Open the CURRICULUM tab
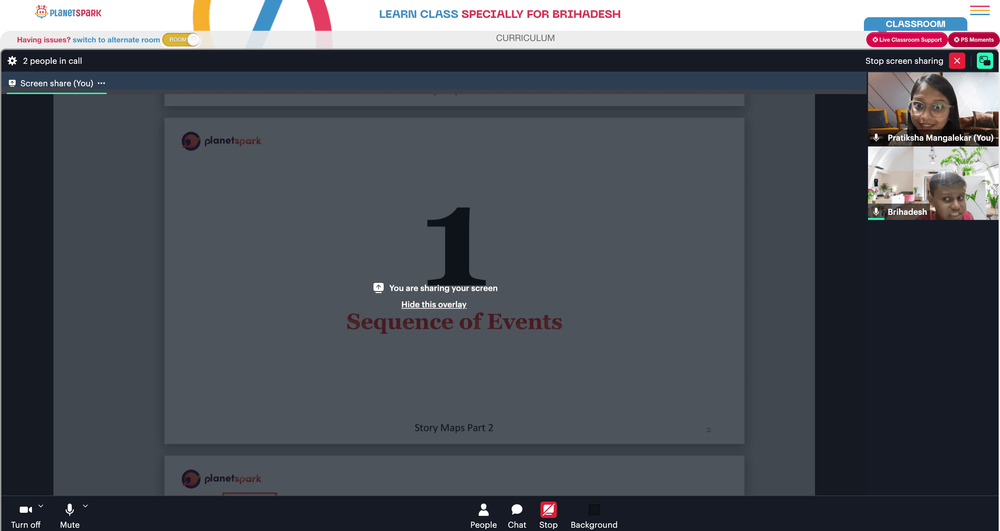The height and width of the screenshot is (531, 1000). point(526,38)
